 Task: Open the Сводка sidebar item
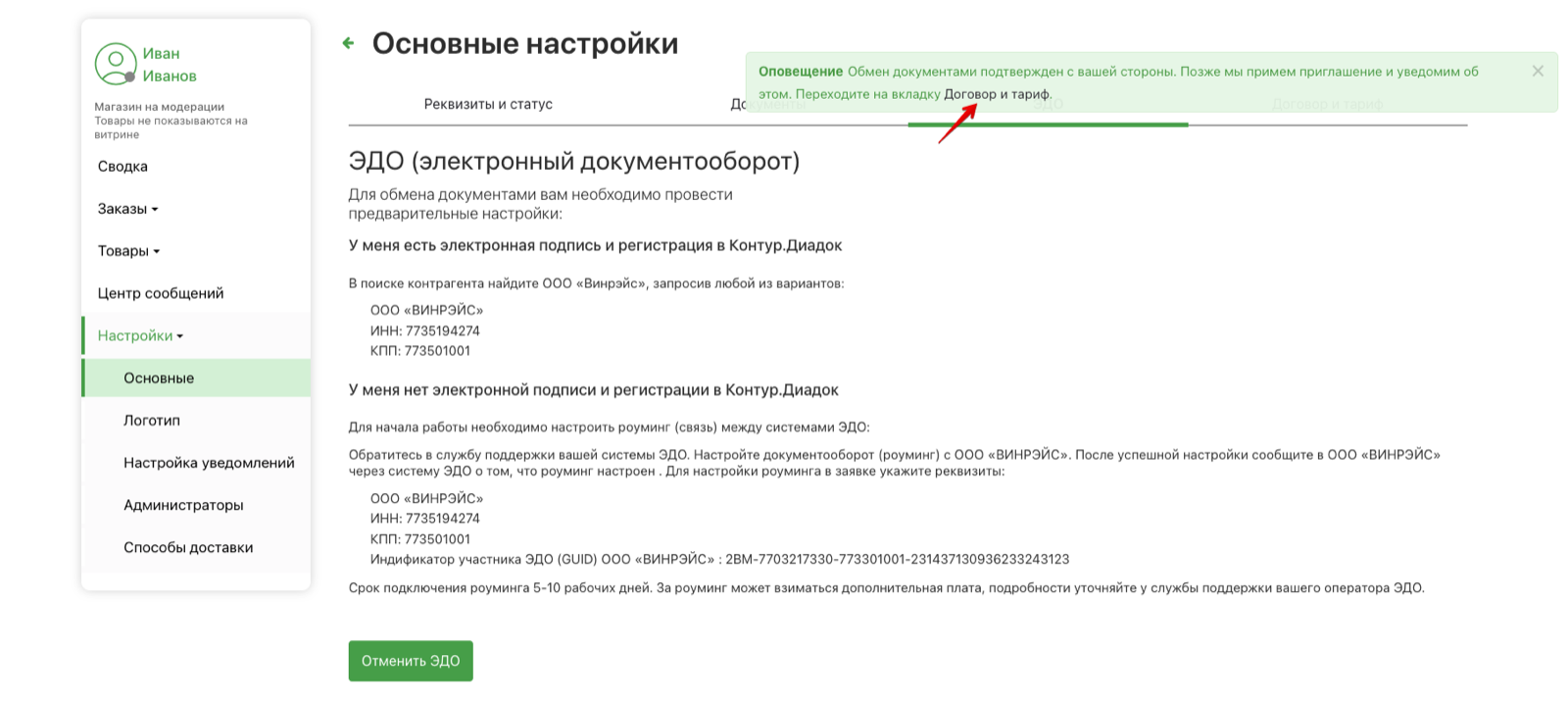122,167
